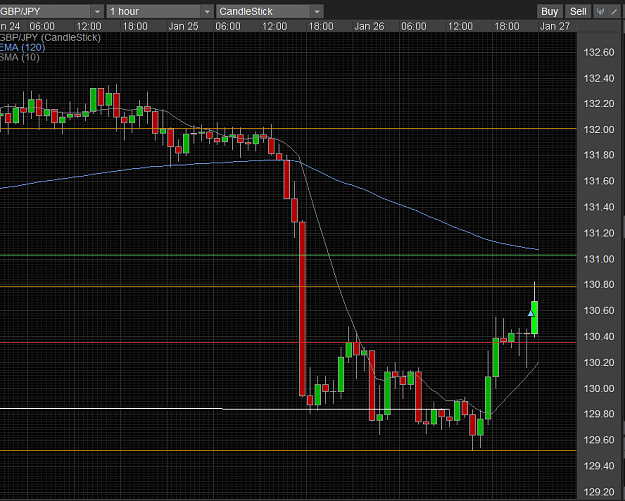
Task: Open the GBP/JPY symbol dropdown
Action: 52,12
